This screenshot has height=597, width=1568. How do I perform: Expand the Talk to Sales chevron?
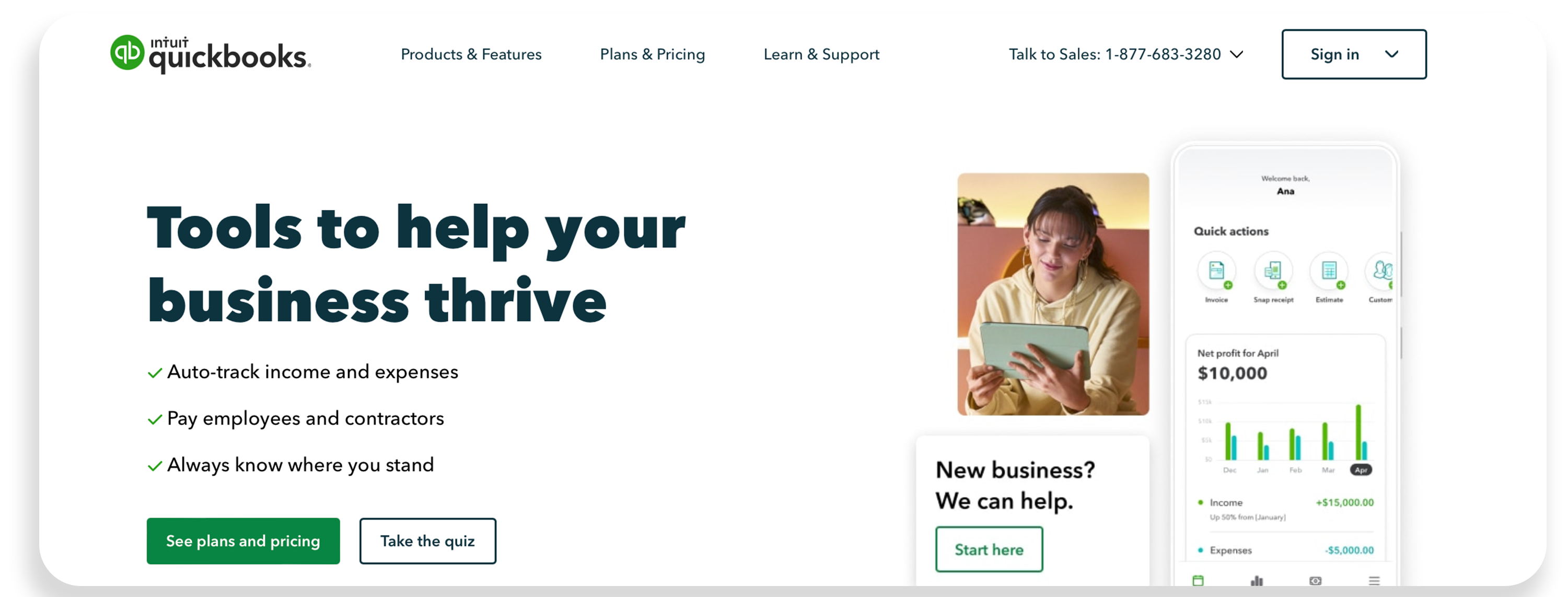pyautogui.click(x=1236, y=54)
